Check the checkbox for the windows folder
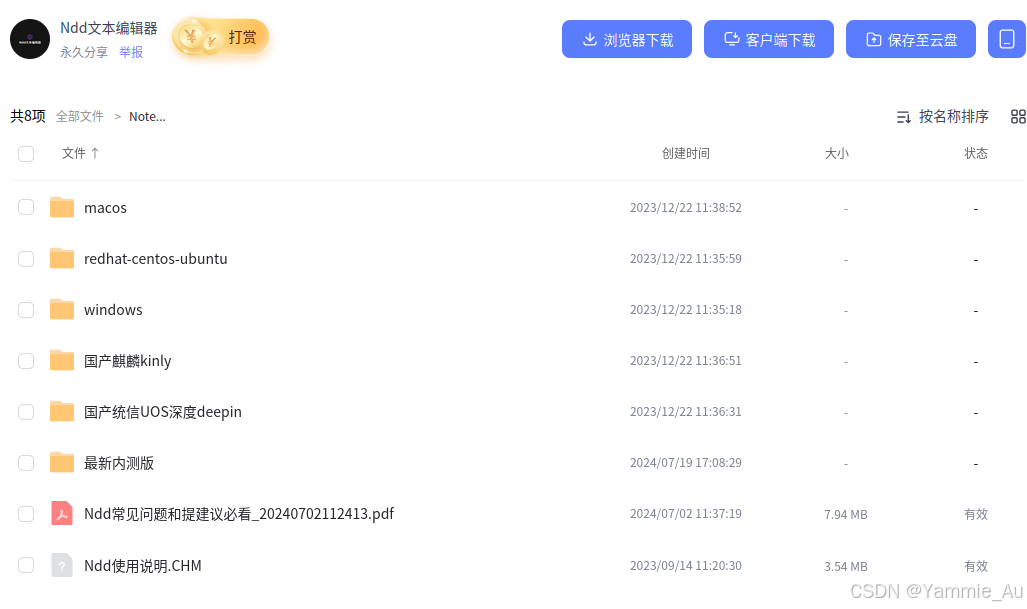The image size is (1027, 609). tap(26, 309)
